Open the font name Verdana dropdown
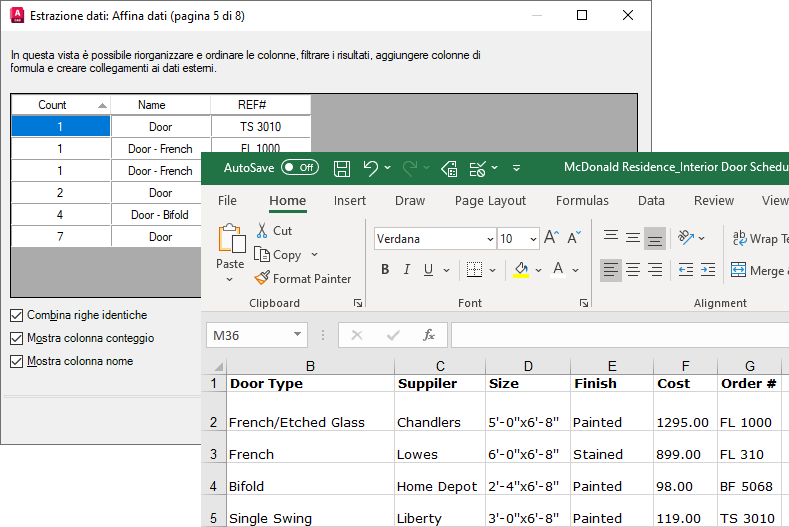 (490, 239)
